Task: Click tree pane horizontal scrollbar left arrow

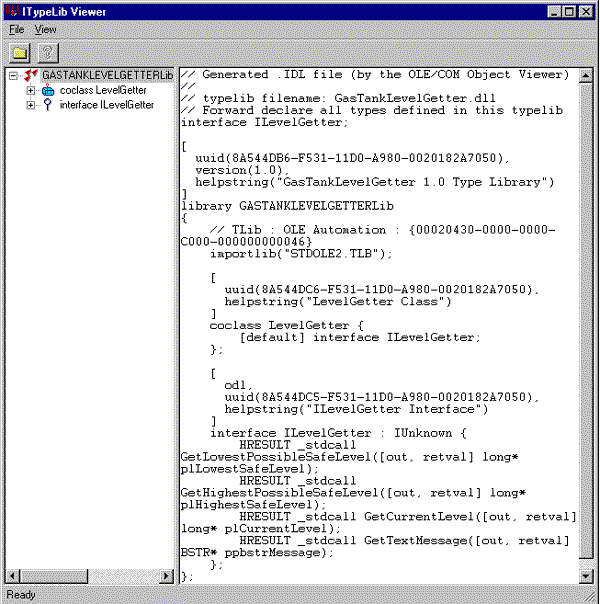Action: tap(12, 577)
